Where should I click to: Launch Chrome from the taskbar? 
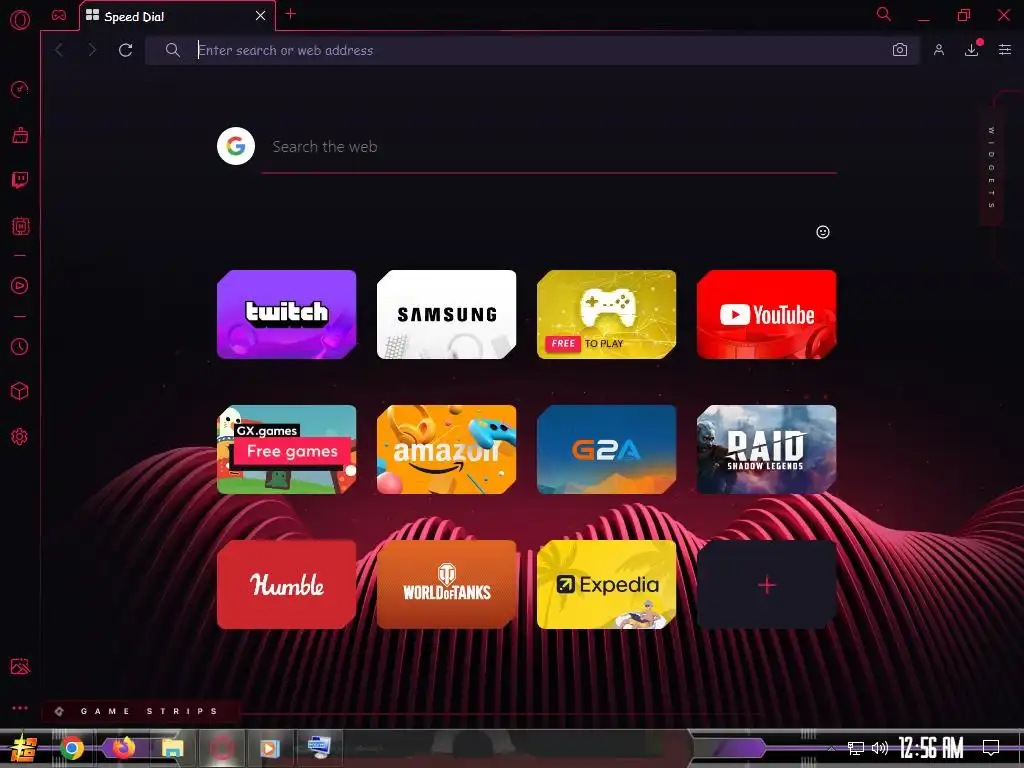[72, 748]
